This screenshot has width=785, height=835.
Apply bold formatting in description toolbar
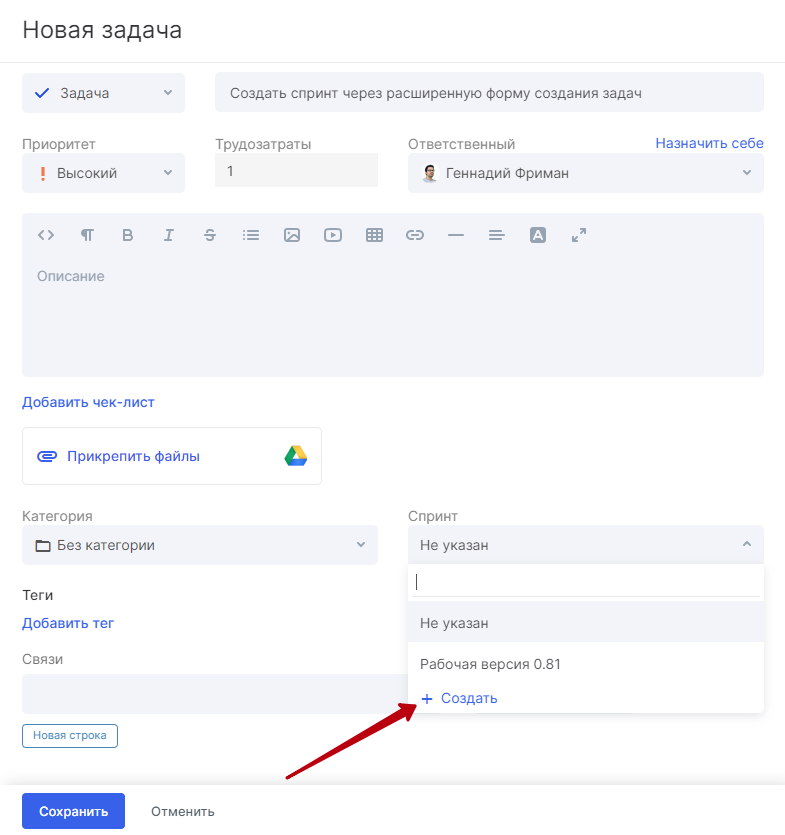[x=127, y=235]
